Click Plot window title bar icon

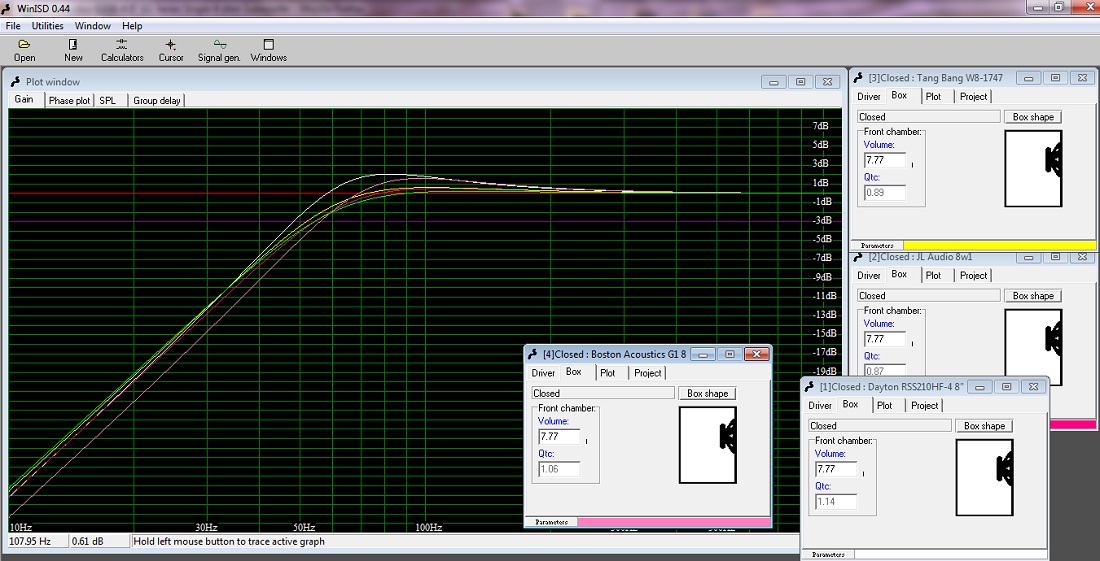pyautogui.click(x=15, y=81)
